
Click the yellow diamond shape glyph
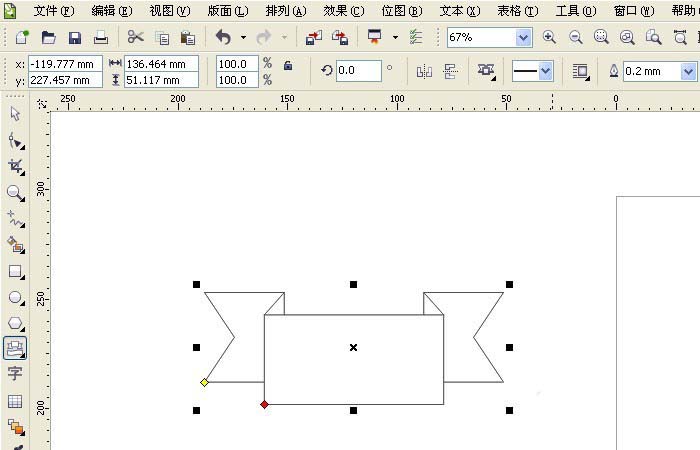[x=204, y=382]
